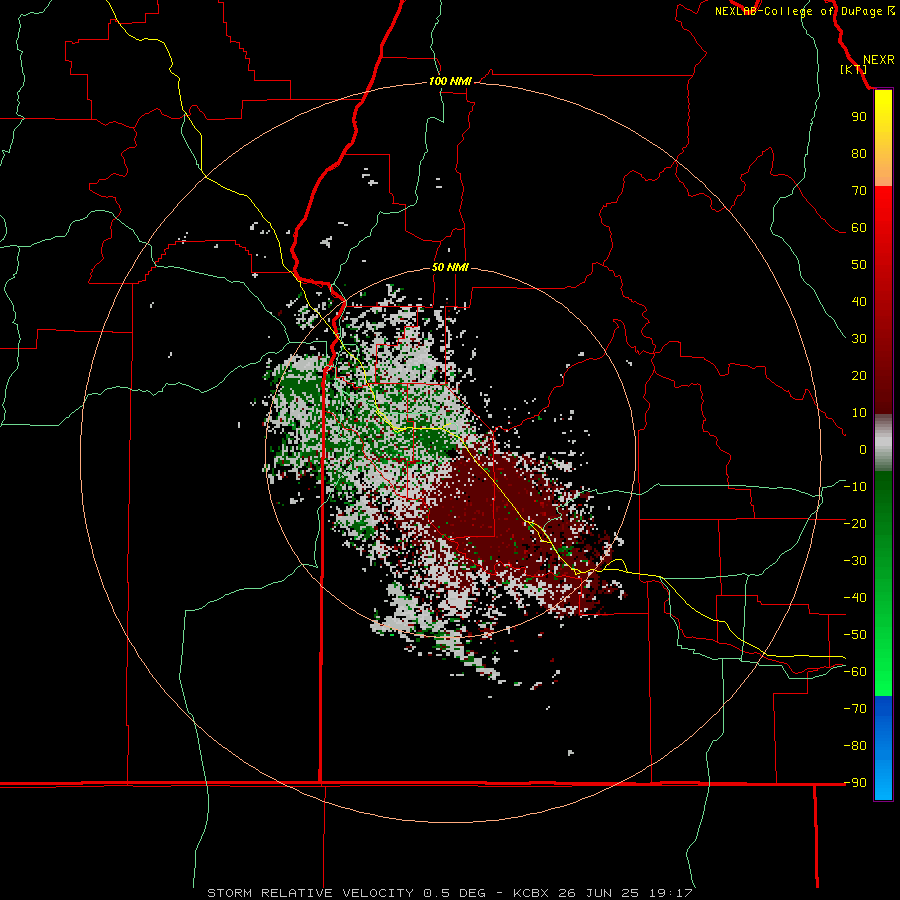The image size is (900, 900).
Task: Click the NEXR label above the color scale
Action: pos(878,60)
